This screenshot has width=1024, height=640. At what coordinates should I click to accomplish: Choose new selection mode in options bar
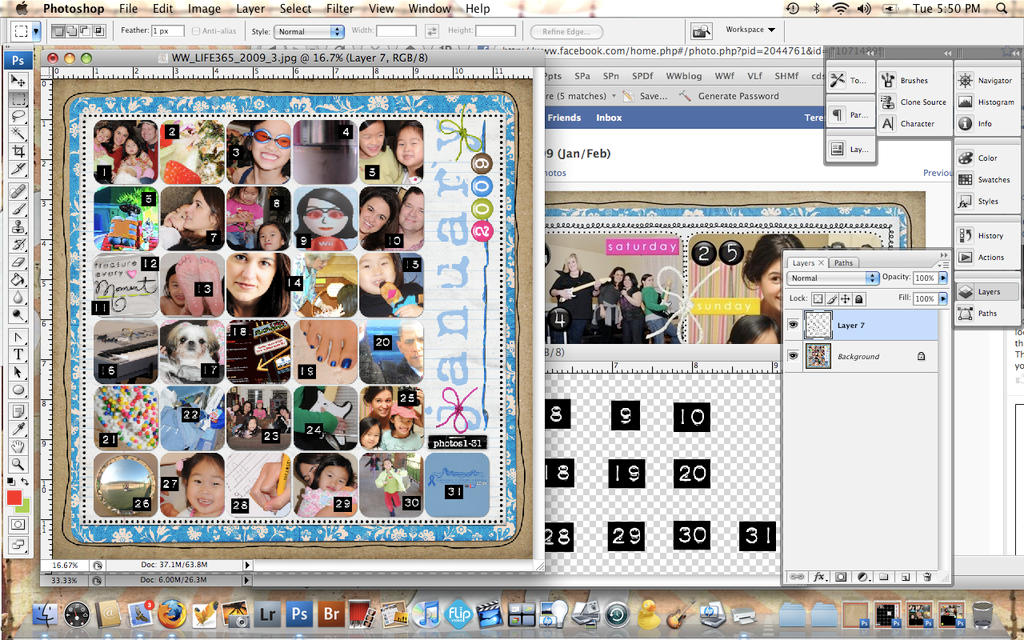coord(59,31)
